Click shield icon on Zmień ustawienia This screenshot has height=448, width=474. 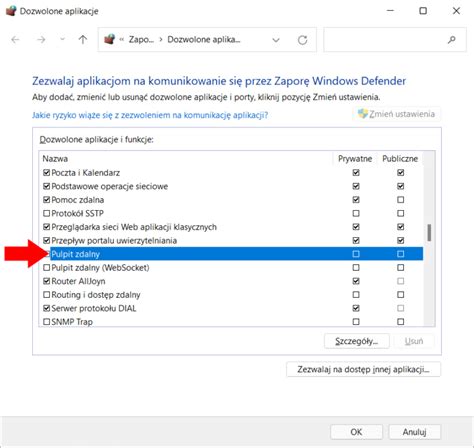tap(363, 113)
